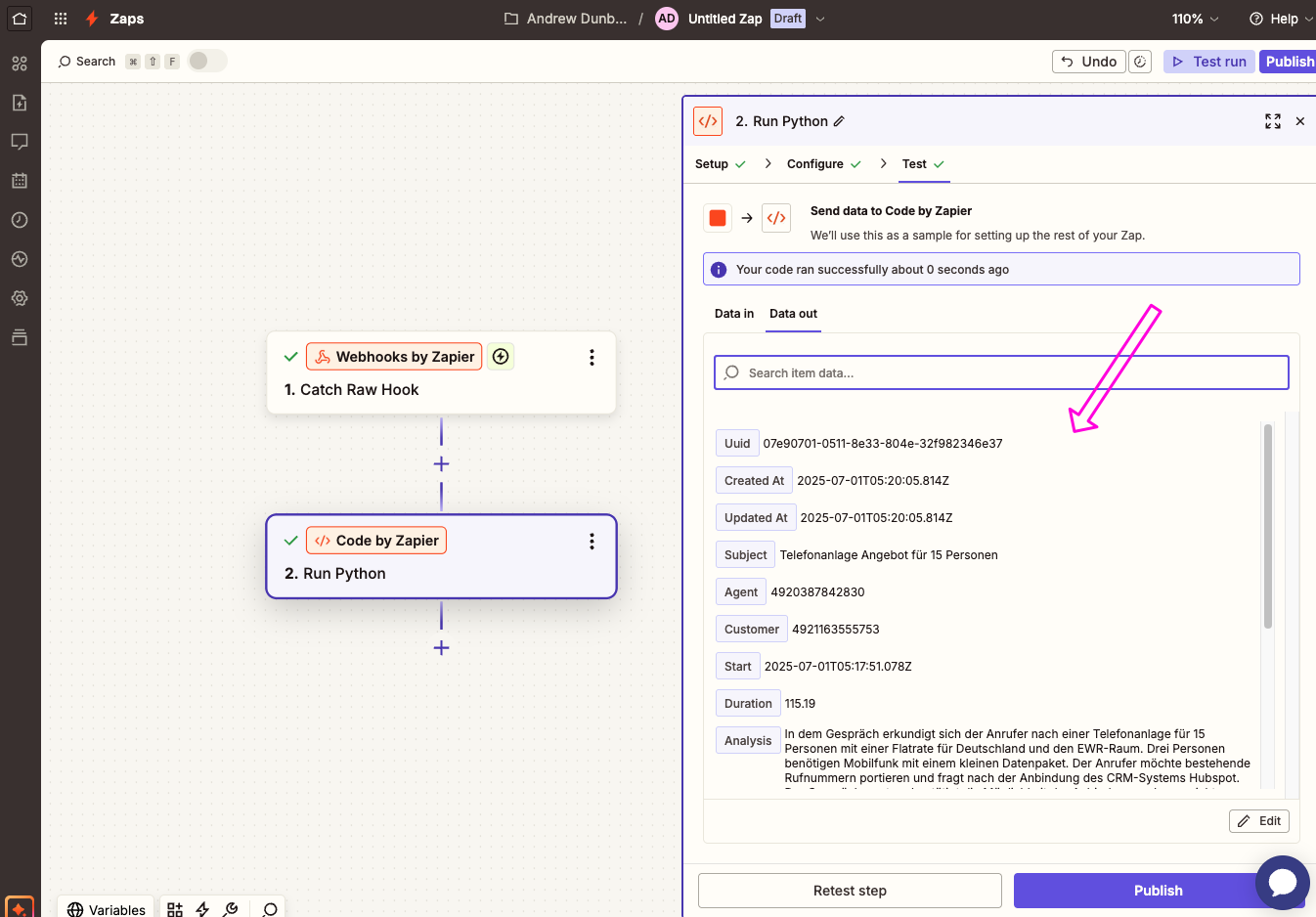Click the Untitled Zap title
This screenshot has width=1316, height=917.
tap(724, 19)
